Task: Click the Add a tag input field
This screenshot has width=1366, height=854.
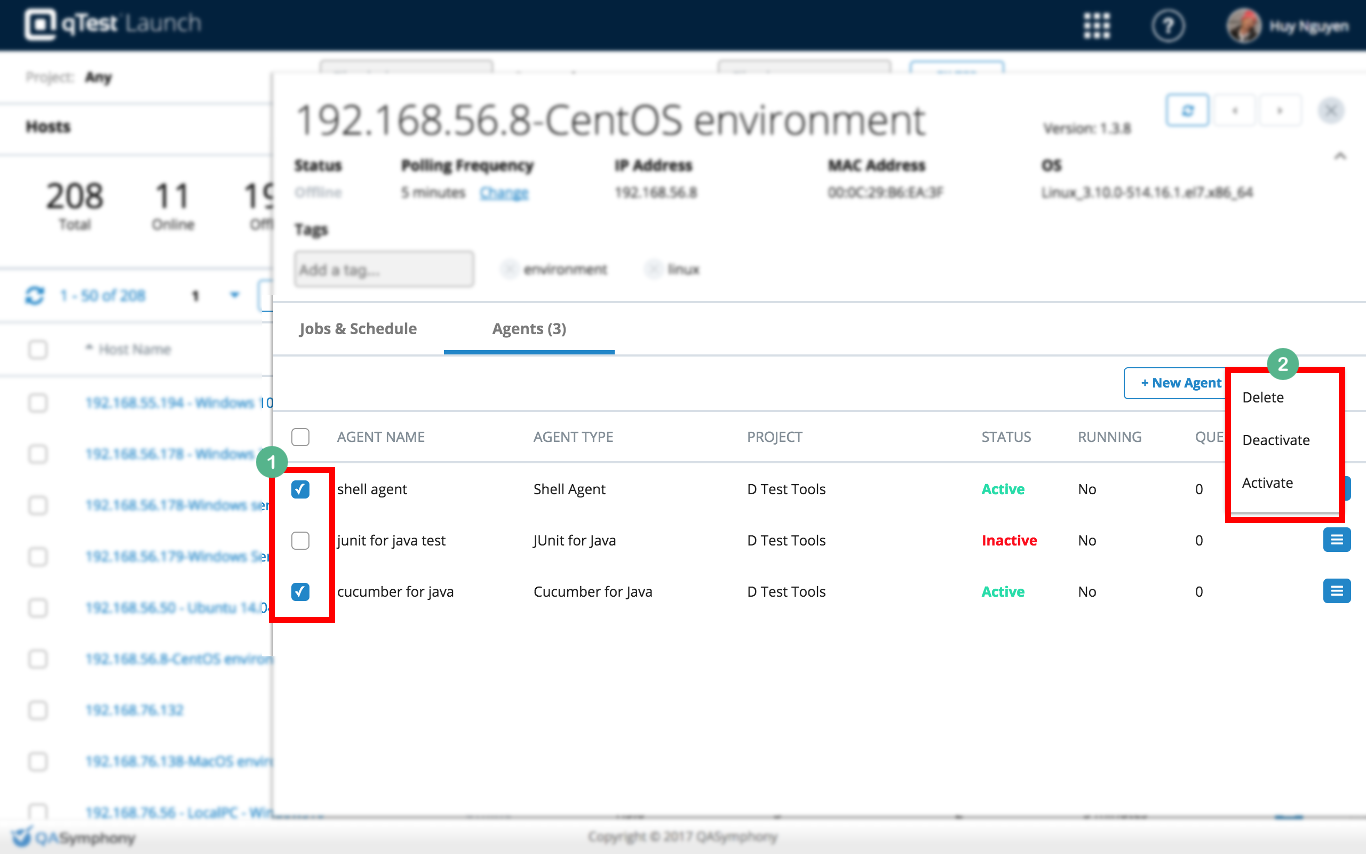Action: pos(384,270)
